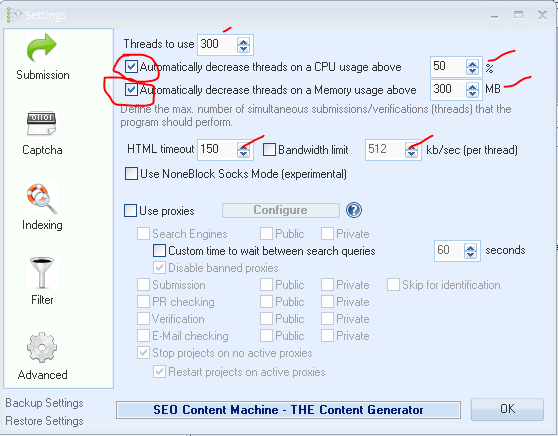
Task: Click the blue proxies help icon
Action: coord(353,210)
